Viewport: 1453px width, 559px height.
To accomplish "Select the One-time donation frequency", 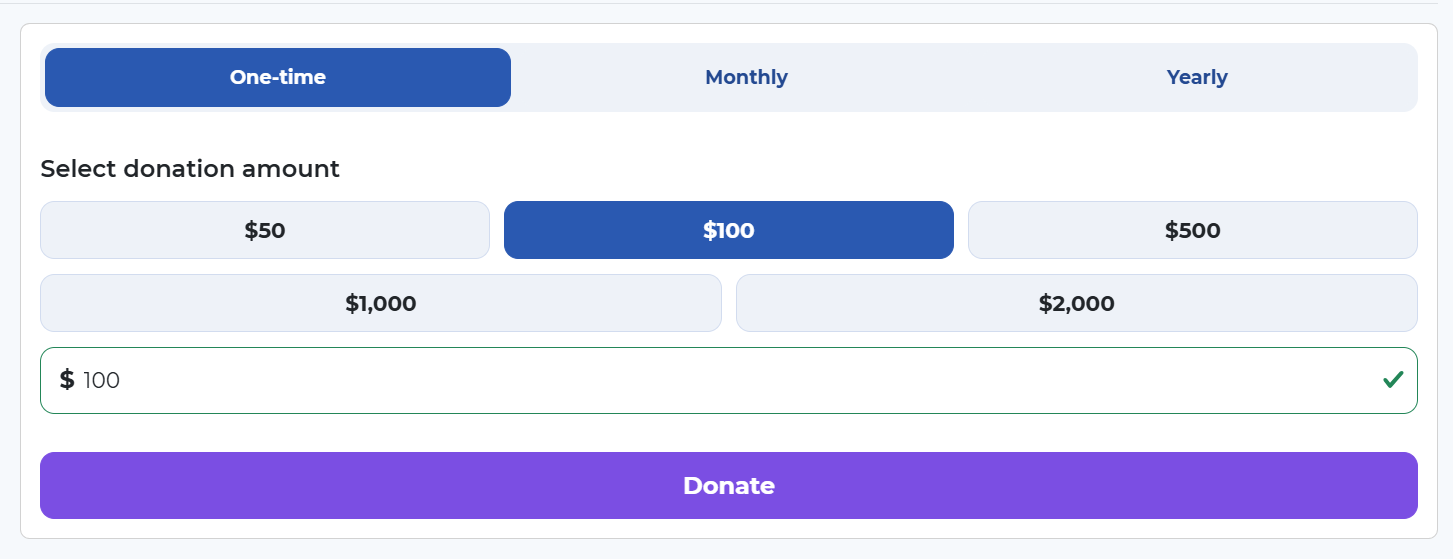I will point(278,77).
